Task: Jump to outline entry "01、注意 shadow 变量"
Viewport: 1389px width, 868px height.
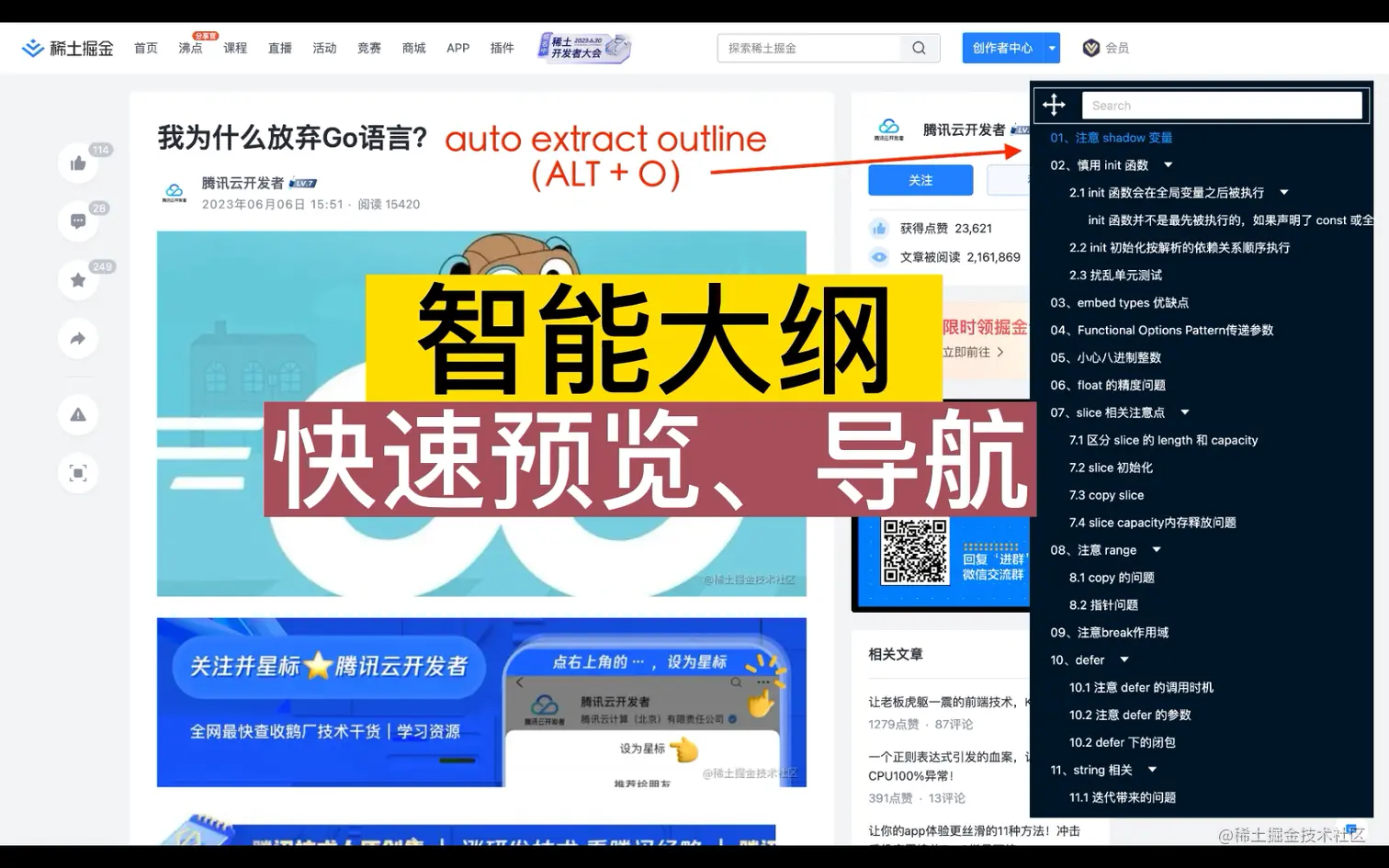Action: click(x=1111, y=137)
